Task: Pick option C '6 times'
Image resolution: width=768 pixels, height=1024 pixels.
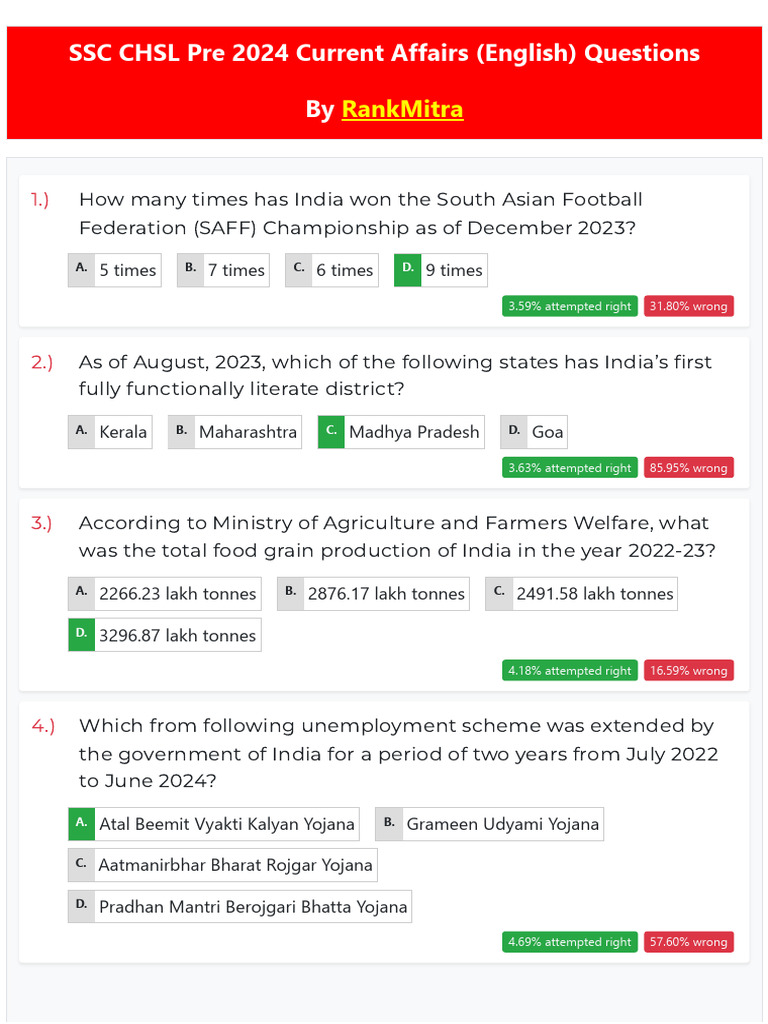Action: (x=332, y=270)
